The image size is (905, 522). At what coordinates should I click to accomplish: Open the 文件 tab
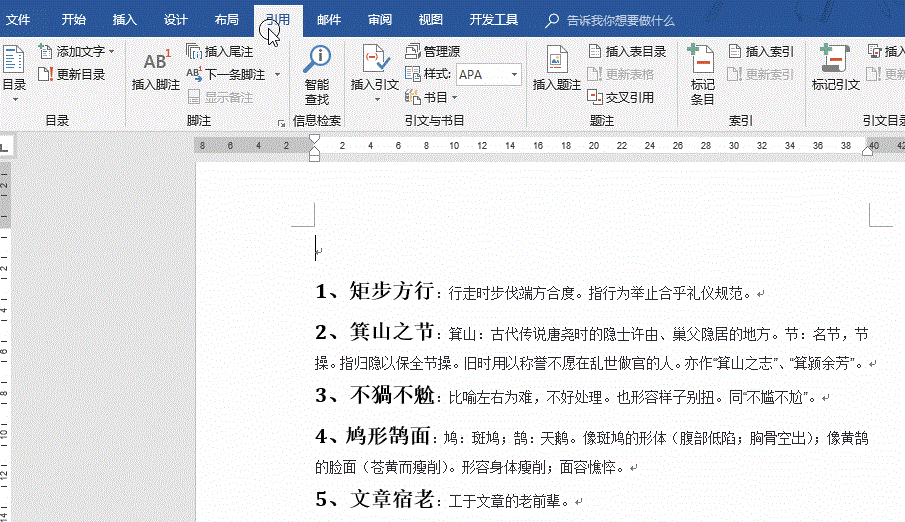point(18,20)
